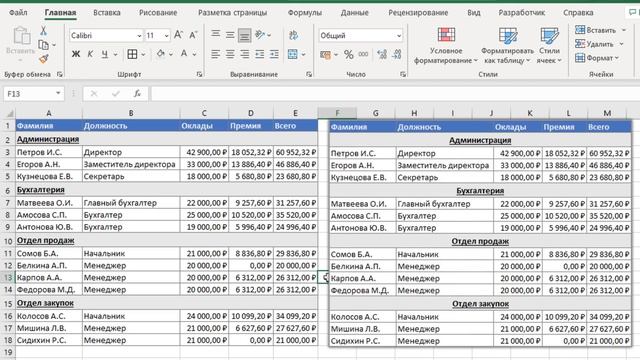Click the text Orientation icon
This screenshot has height=360, width=640.
(x=260, y=35)
